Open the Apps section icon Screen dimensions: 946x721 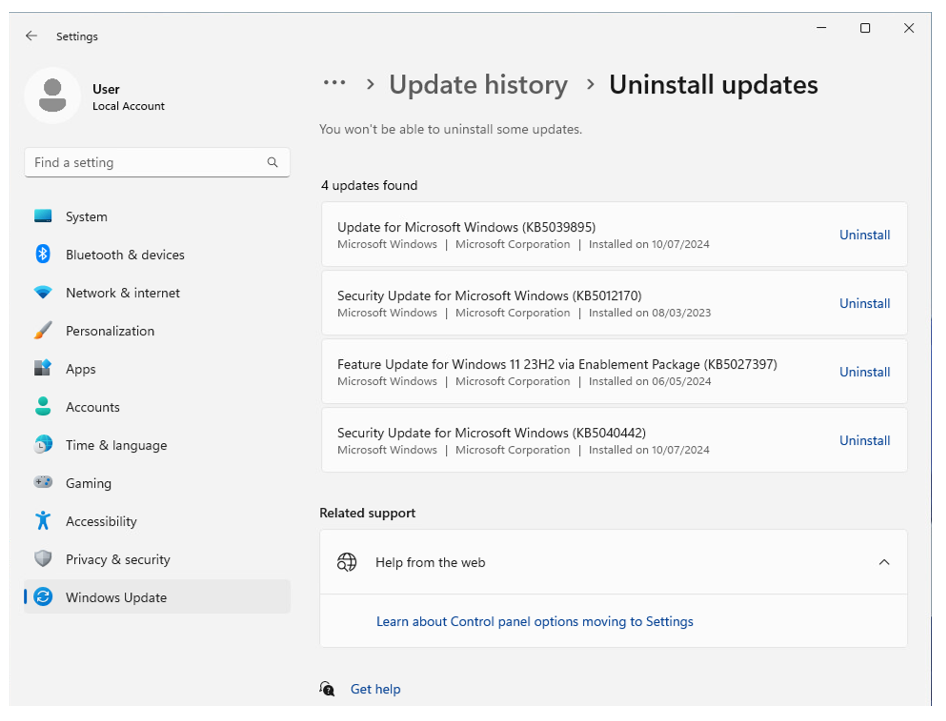[43, 369]
